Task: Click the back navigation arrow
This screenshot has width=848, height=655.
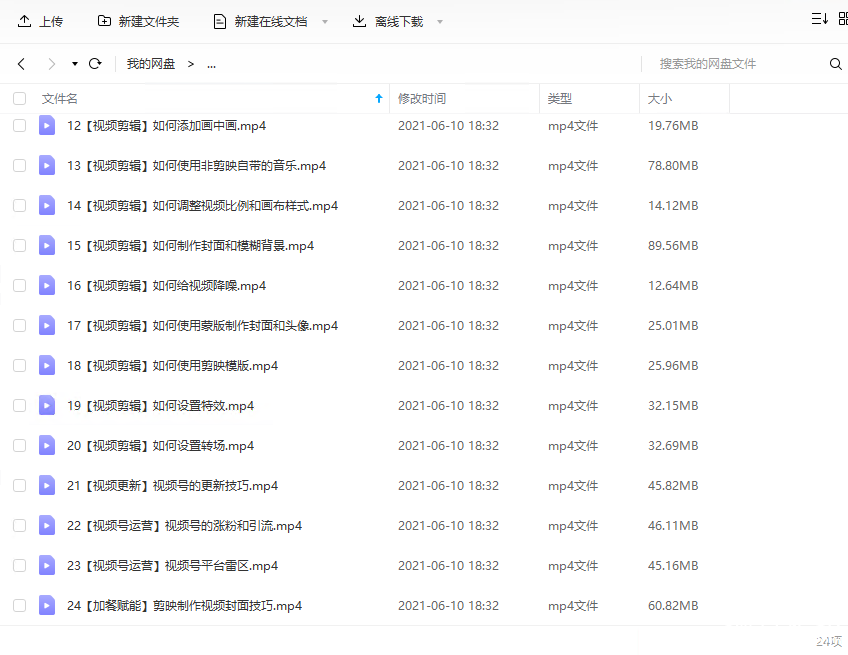Action: click(x=21, y=64)
